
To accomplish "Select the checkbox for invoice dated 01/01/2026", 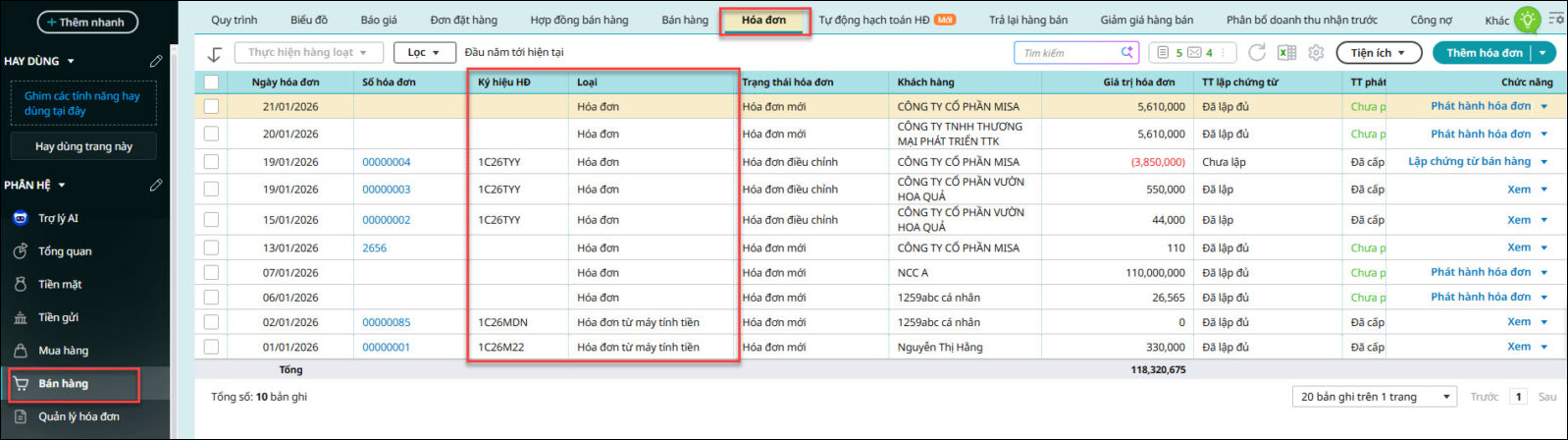I will 211,347.
